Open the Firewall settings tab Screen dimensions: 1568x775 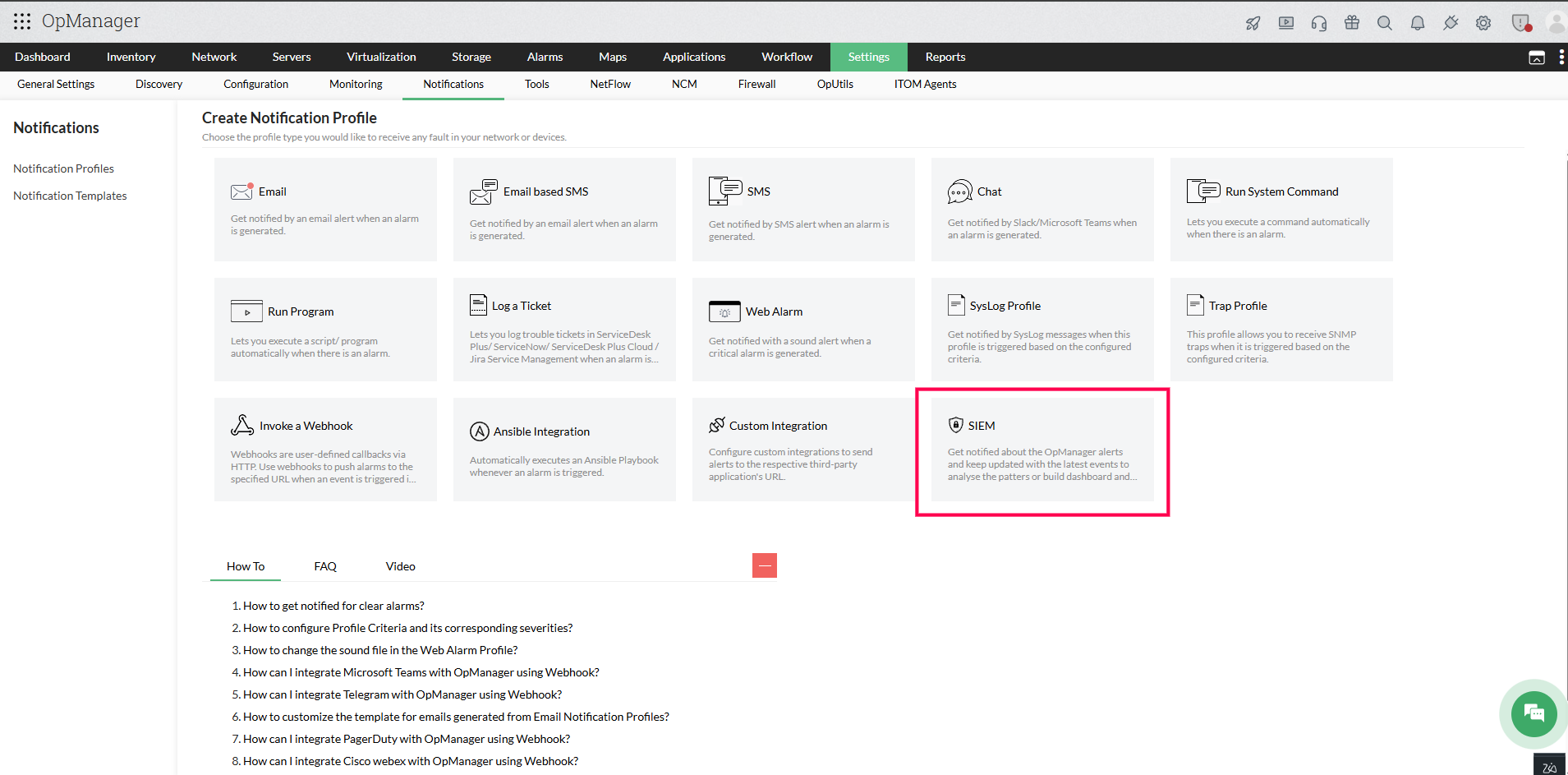point(756,84)
